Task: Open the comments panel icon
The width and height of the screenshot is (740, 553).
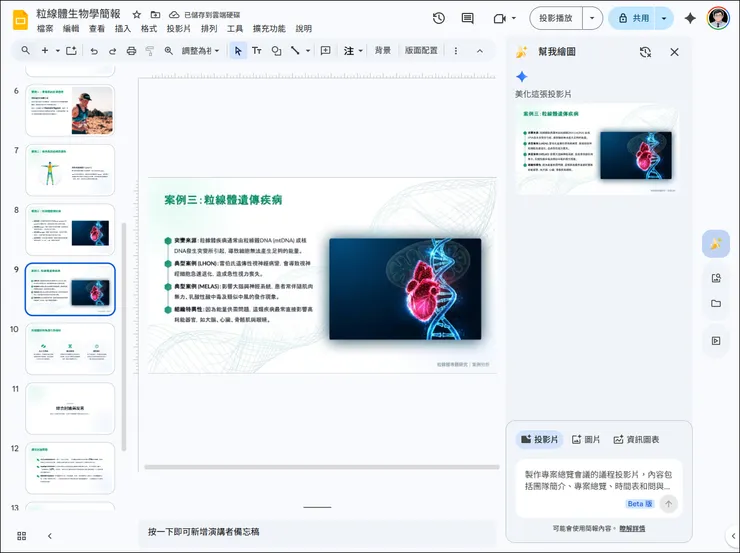Action: (x=467, y=18)
